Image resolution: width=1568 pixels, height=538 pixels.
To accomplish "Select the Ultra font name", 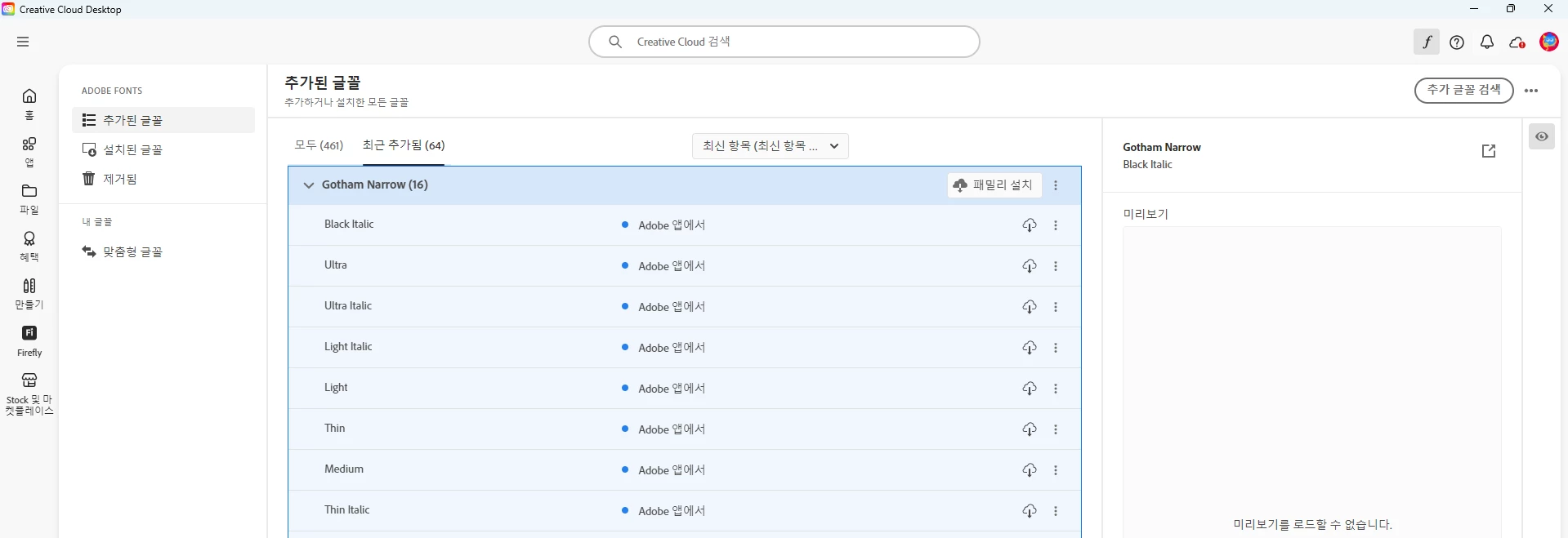I will click(x=336, y=265).
